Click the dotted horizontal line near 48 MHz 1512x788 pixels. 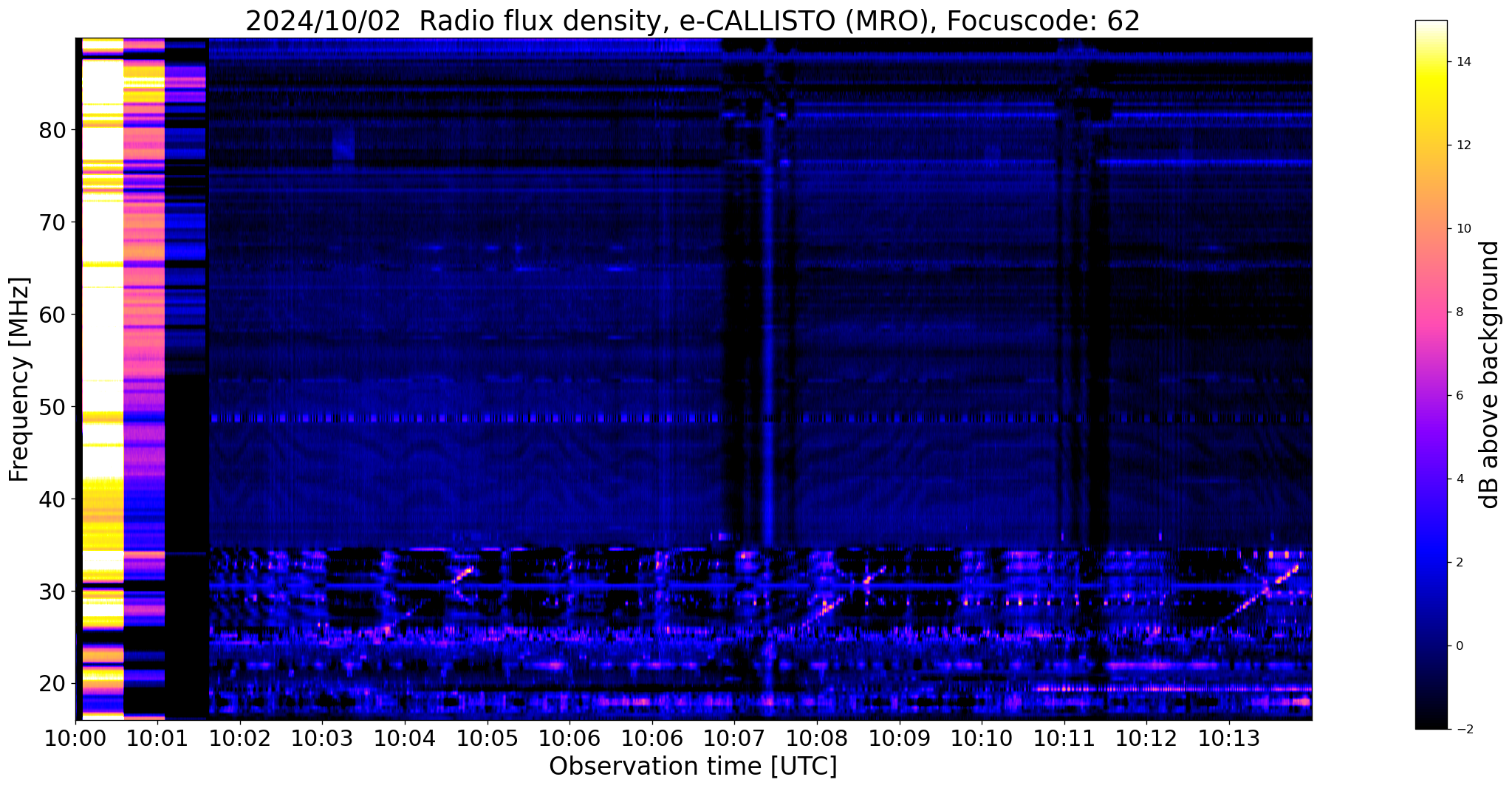coord(761,419)
